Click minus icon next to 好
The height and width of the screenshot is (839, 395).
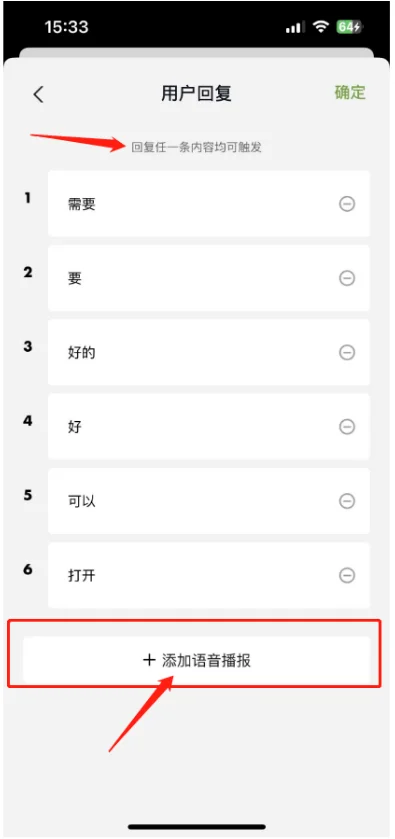(x=347, y=427)
